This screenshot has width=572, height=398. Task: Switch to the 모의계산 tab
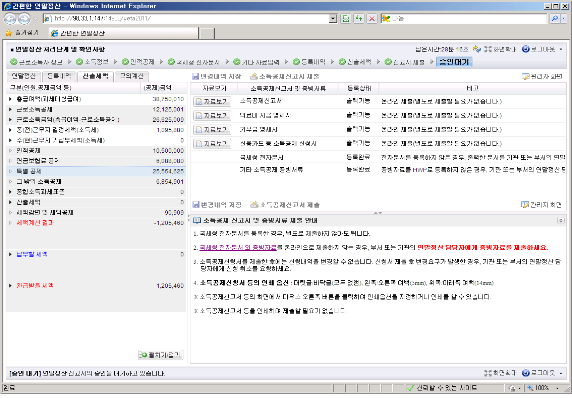click(x=132, y=76)
